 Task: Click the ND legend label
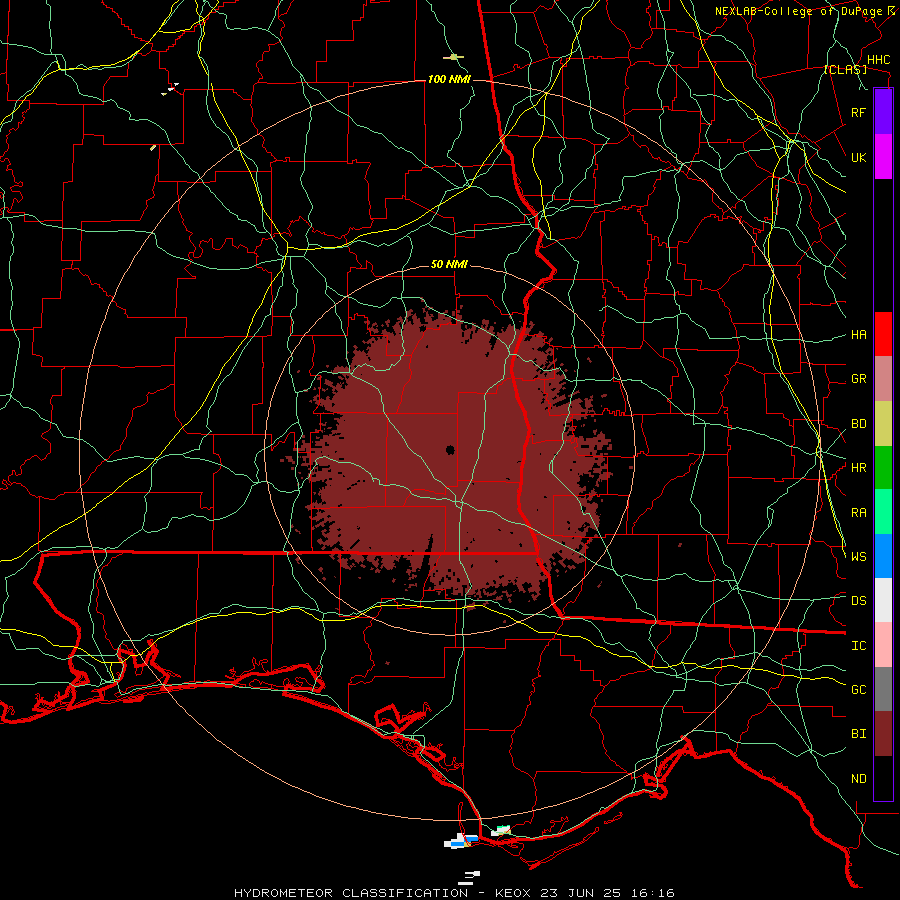pyautogui.click(x=858, y=778)
